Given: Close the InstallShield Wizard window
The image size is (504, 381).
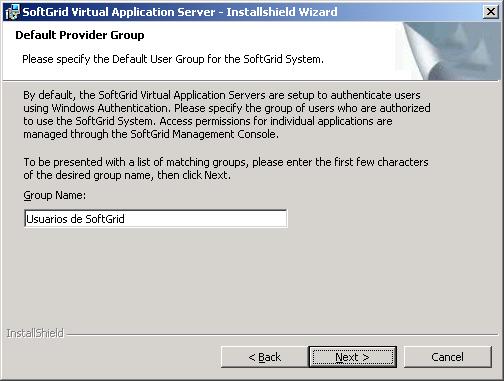Looking at the screenshot, I should pos(491,12).
